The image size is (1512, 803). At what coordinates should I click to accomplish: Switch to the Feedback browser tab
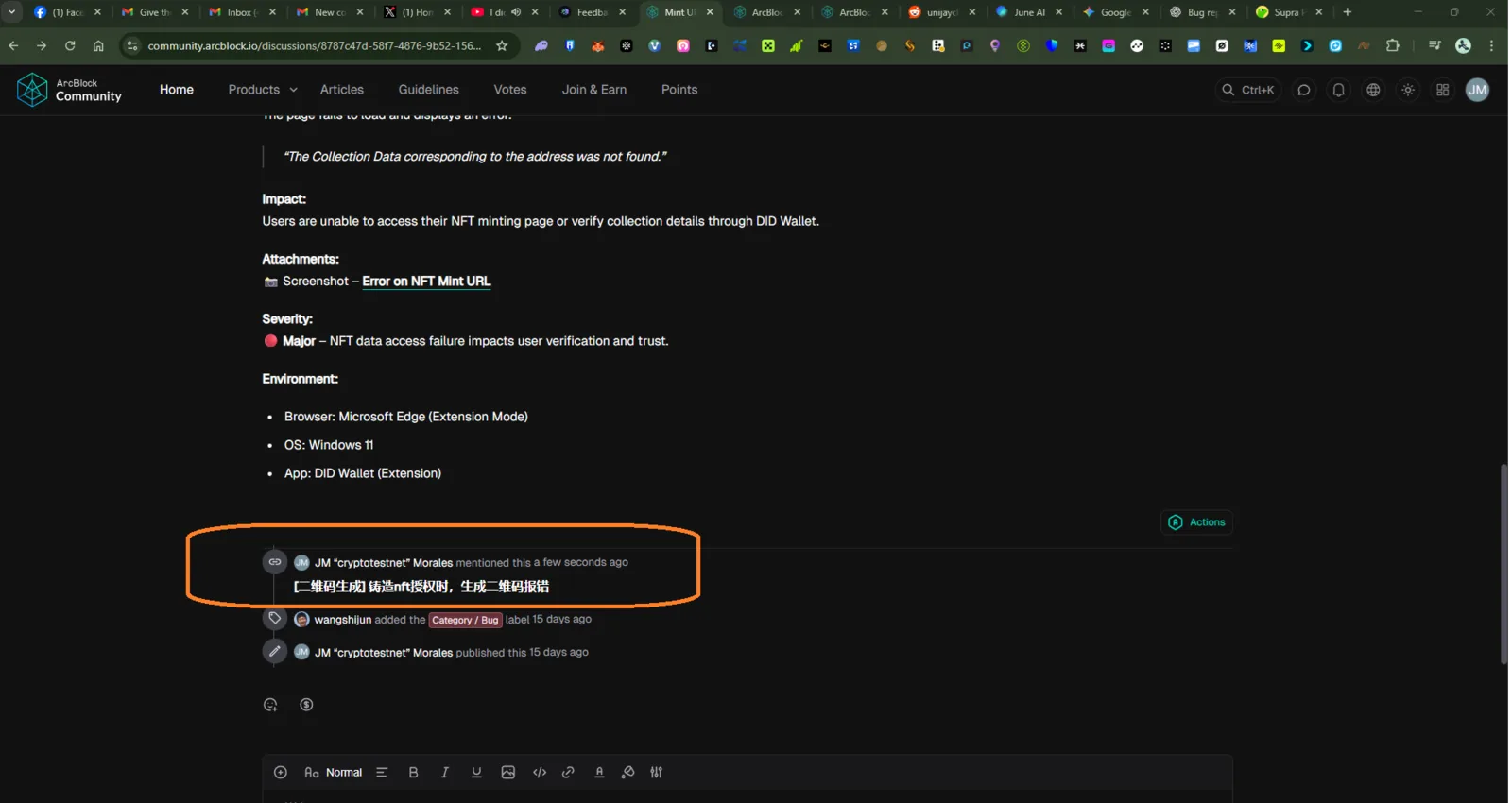click(591, 12)
